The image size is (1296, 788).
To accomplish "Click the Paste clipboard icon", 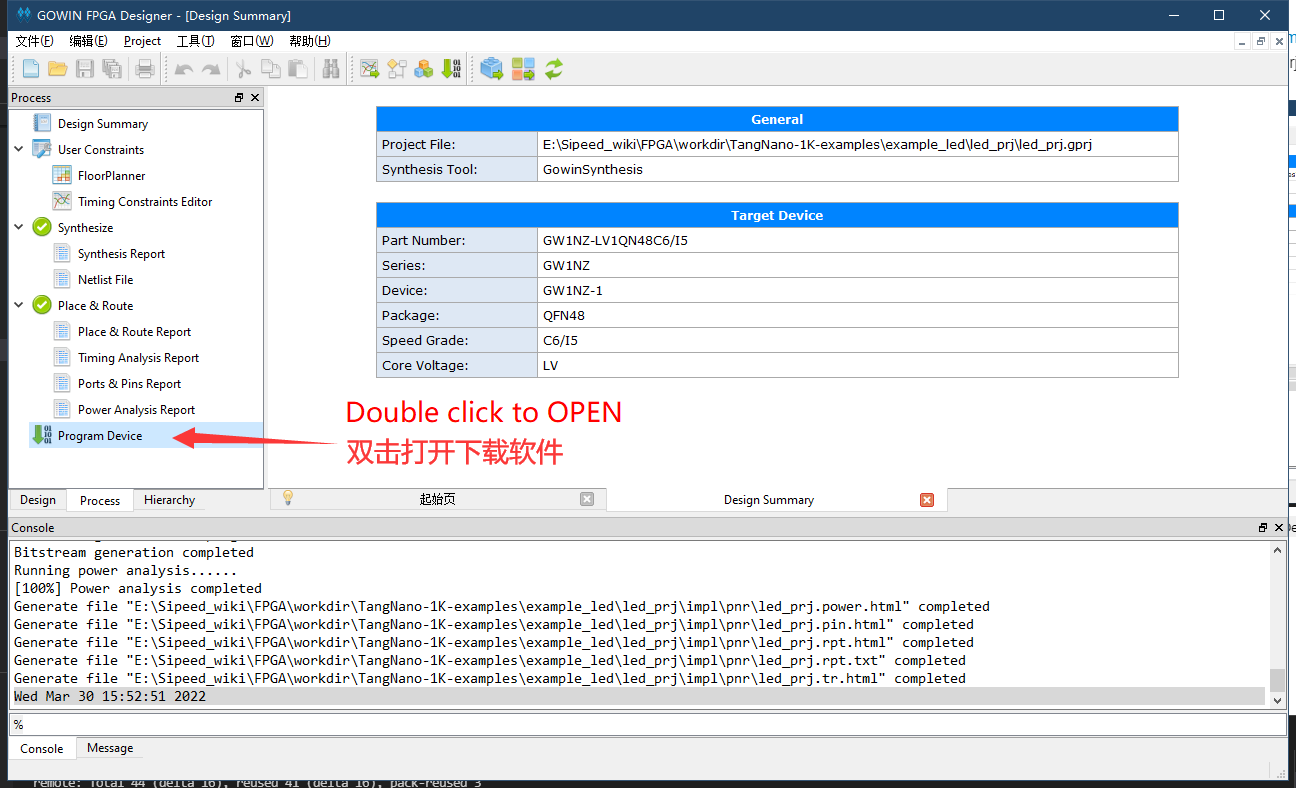I will (297, 69).
